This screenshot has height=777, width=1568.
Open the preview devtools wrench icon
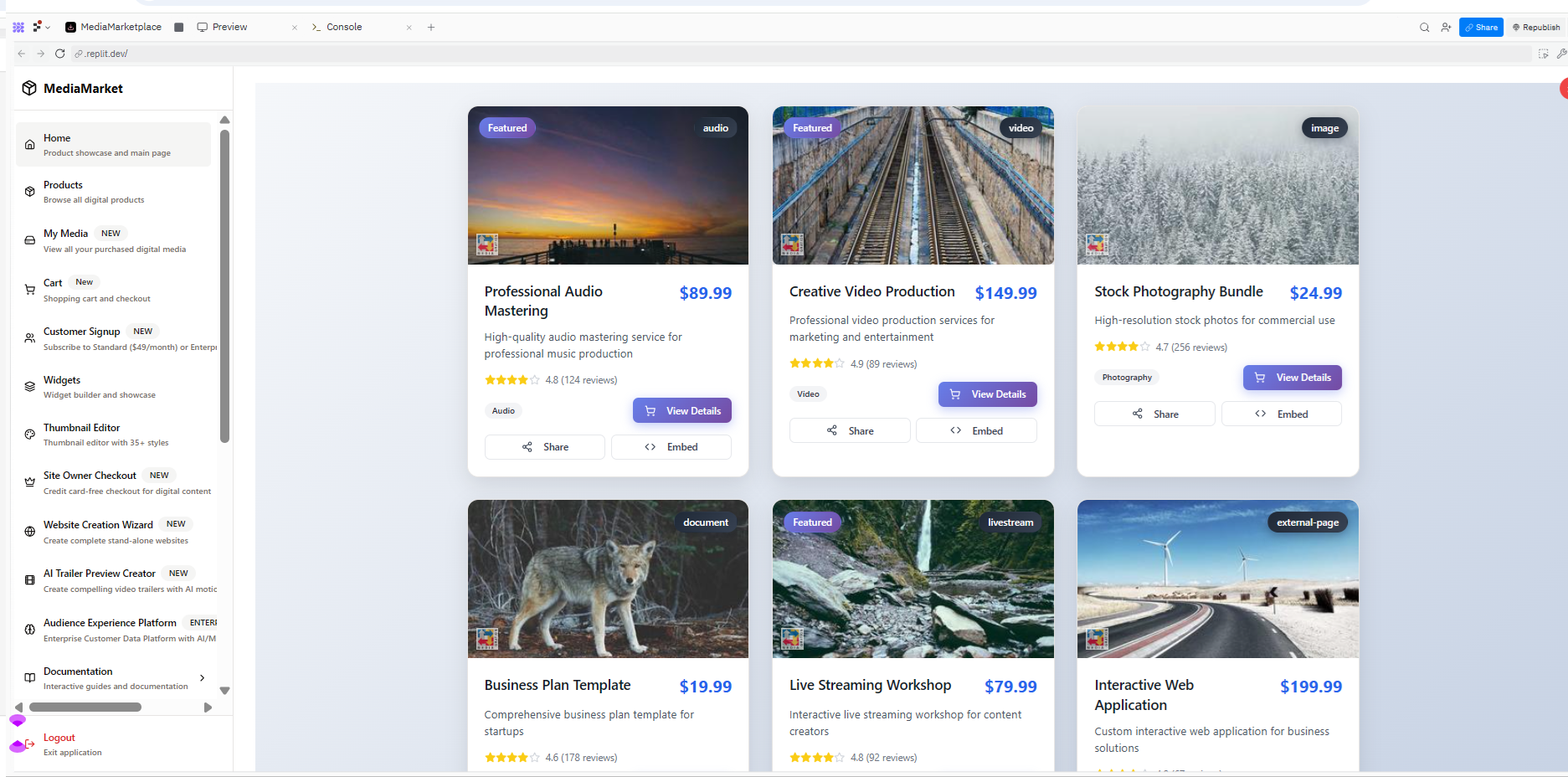(x=1561, y=54)
